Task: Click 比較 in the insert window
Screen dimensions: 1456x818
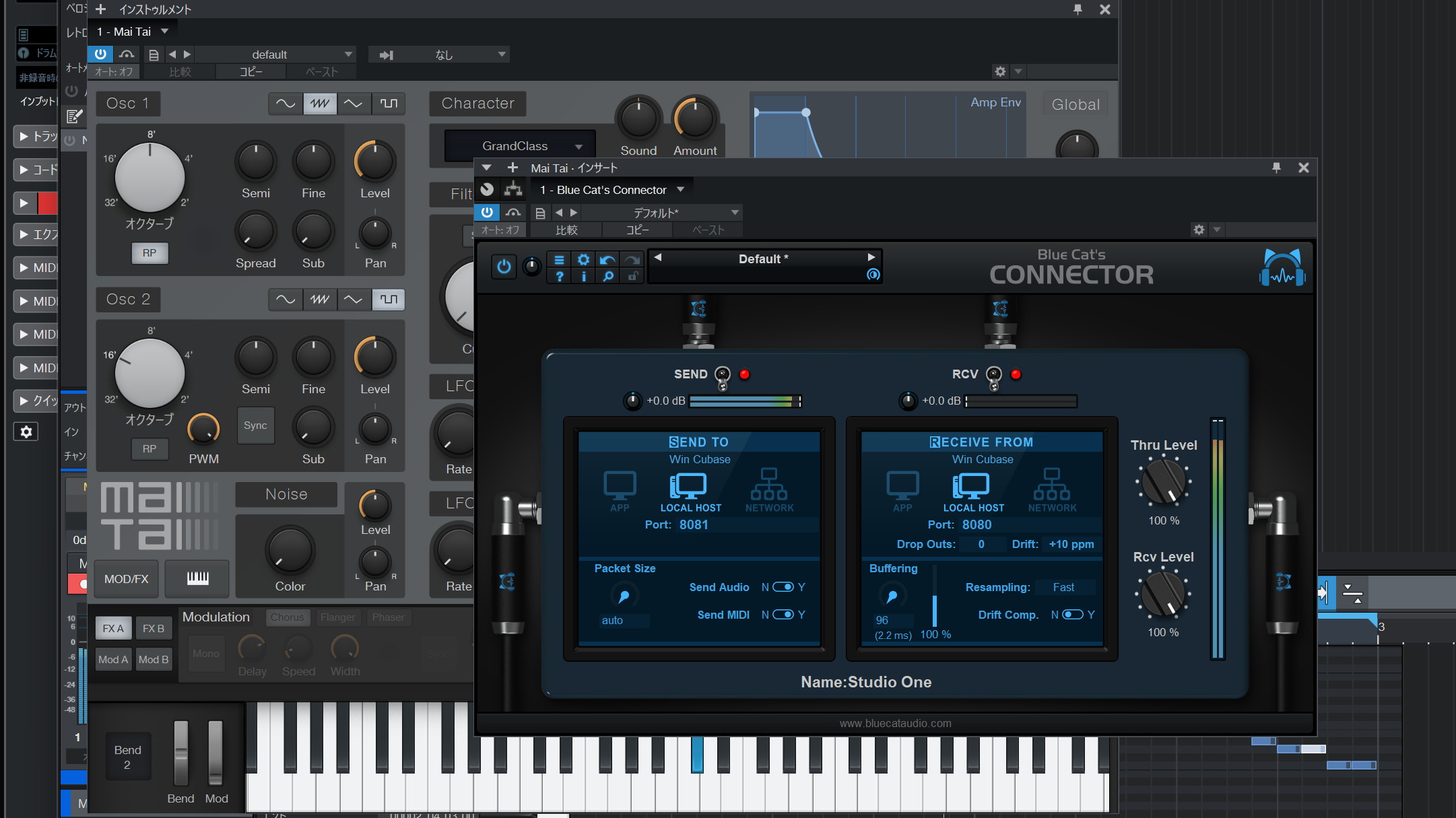Action: tap(566, 230)
